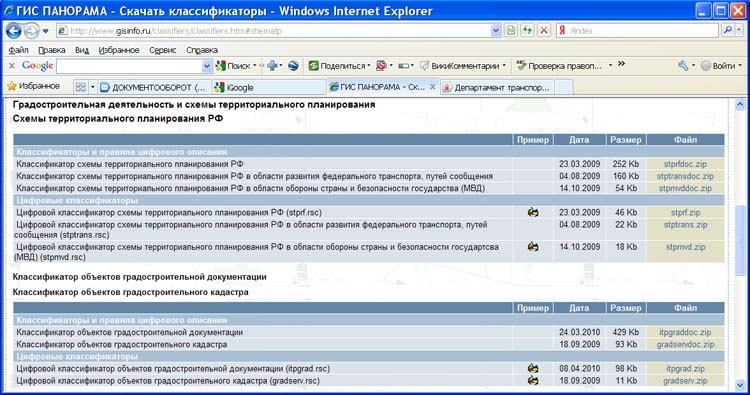
Task: Open the tab list dropdown arrow
Action: pos(92,87)
